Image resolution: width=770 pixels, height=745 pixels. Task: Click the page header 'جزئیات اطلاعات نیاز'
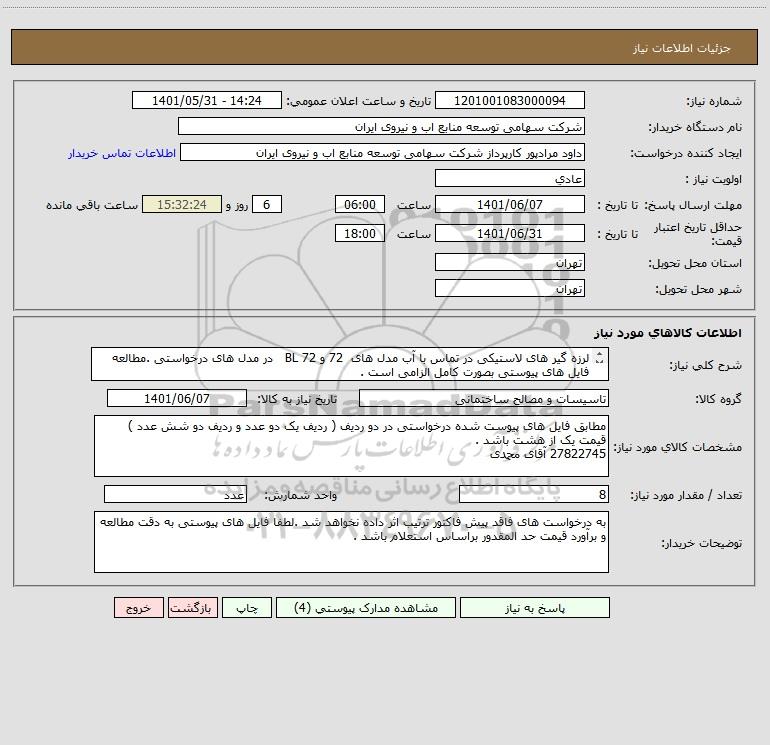(682, 48)
